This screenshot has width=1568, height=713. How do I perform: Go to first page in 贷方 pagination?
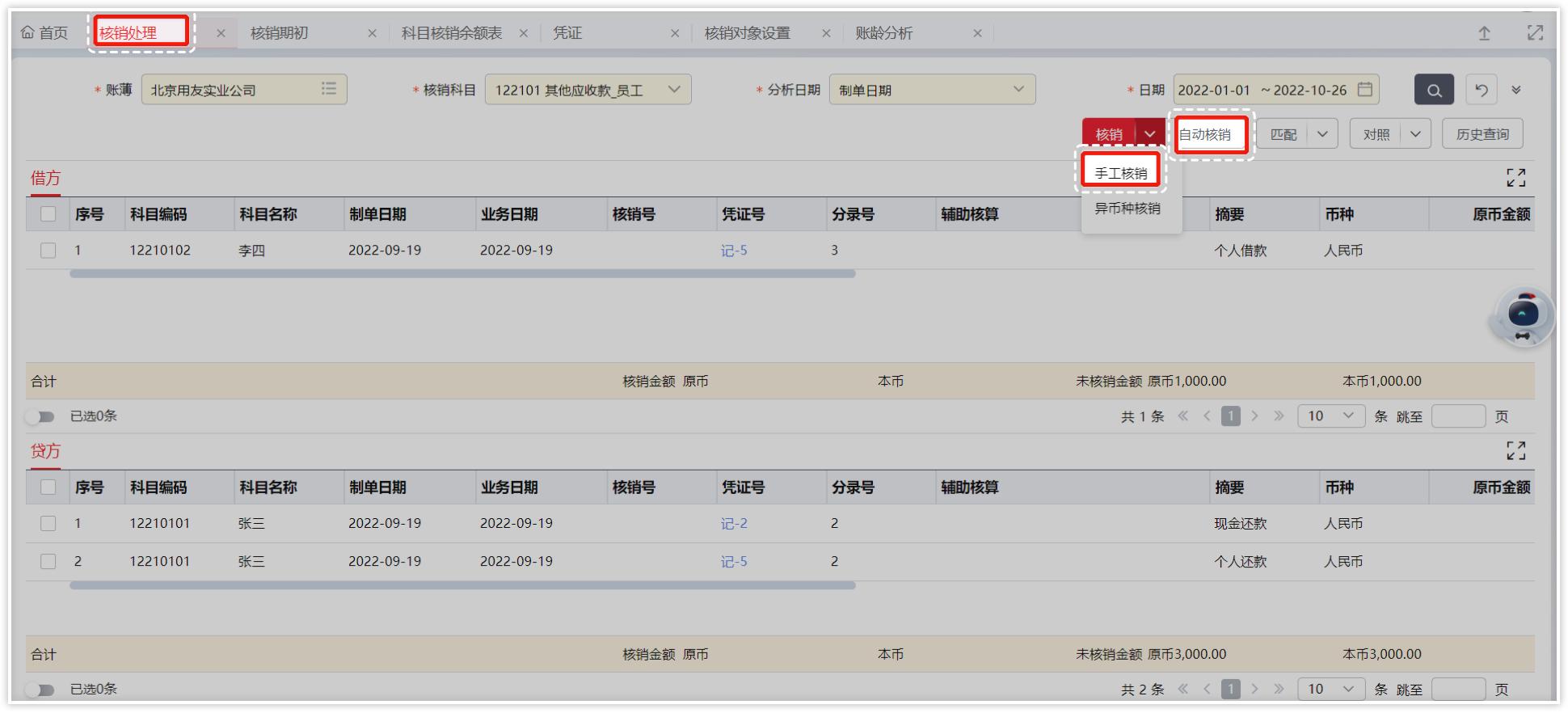coord(1183,690)
